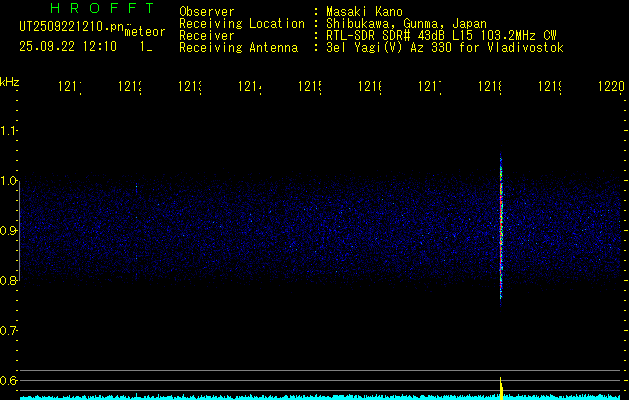Screen dimensions: 629x400
Task: Click the kHz axis unit label
Action: coord(10,80)
